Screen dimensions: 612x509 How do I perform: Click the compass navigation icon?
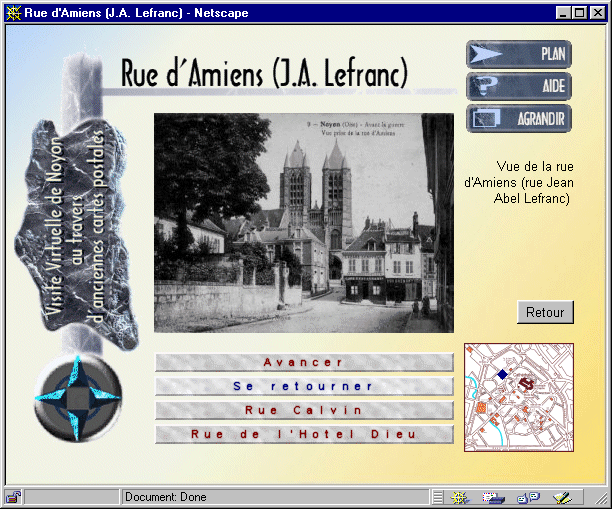click(x=77, y=398)
